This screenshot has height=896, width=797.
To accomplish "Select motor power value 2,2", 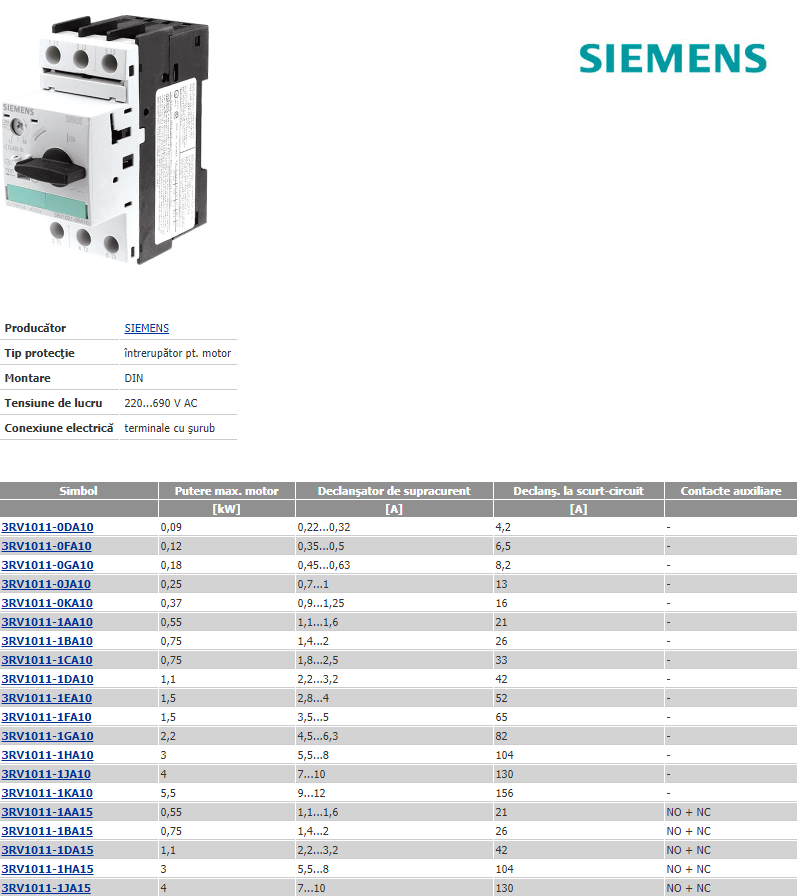I will pos(168,736).
